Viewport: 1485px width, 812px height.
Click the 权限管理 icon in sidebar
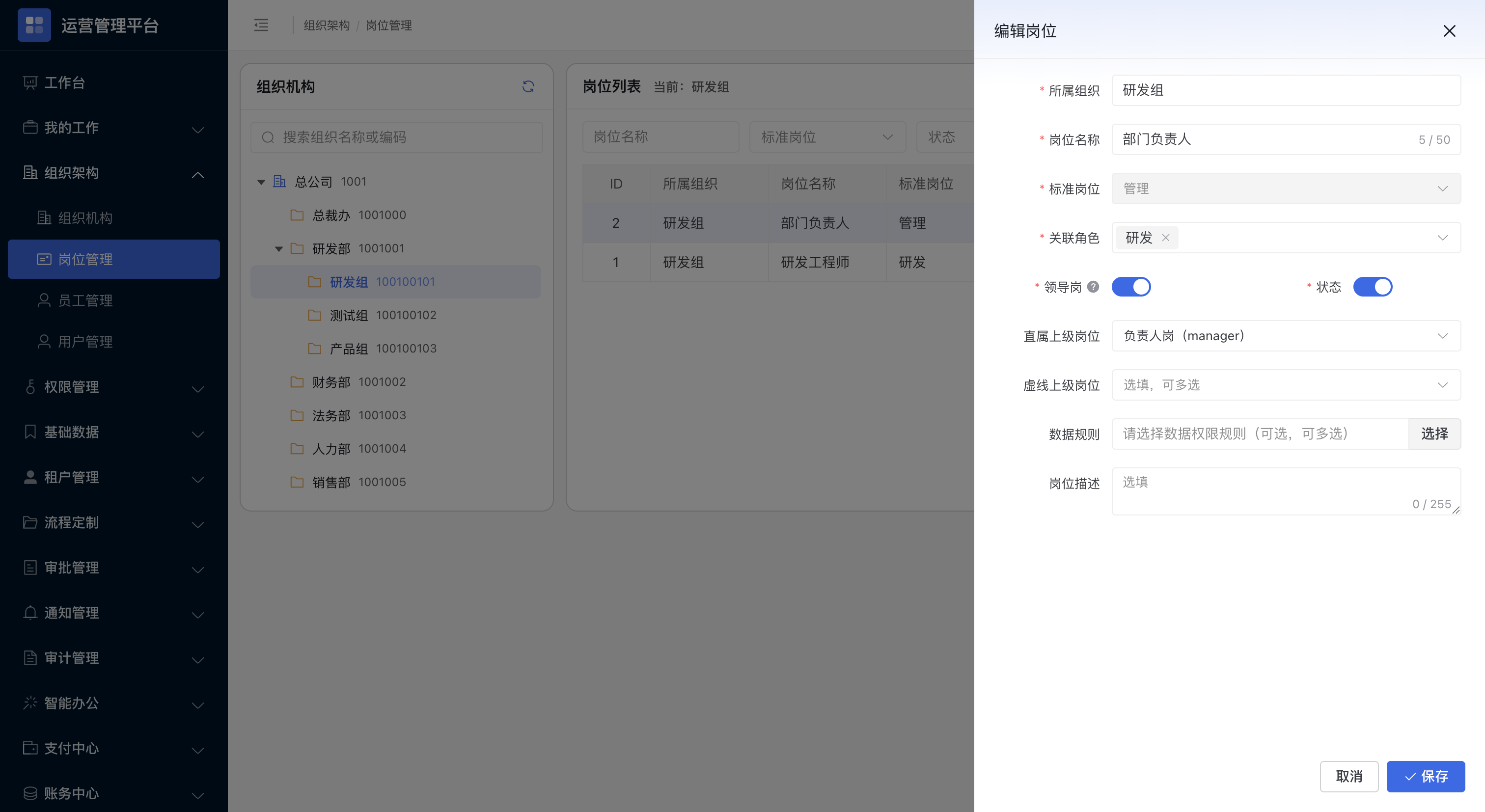[x=30, y=387]
